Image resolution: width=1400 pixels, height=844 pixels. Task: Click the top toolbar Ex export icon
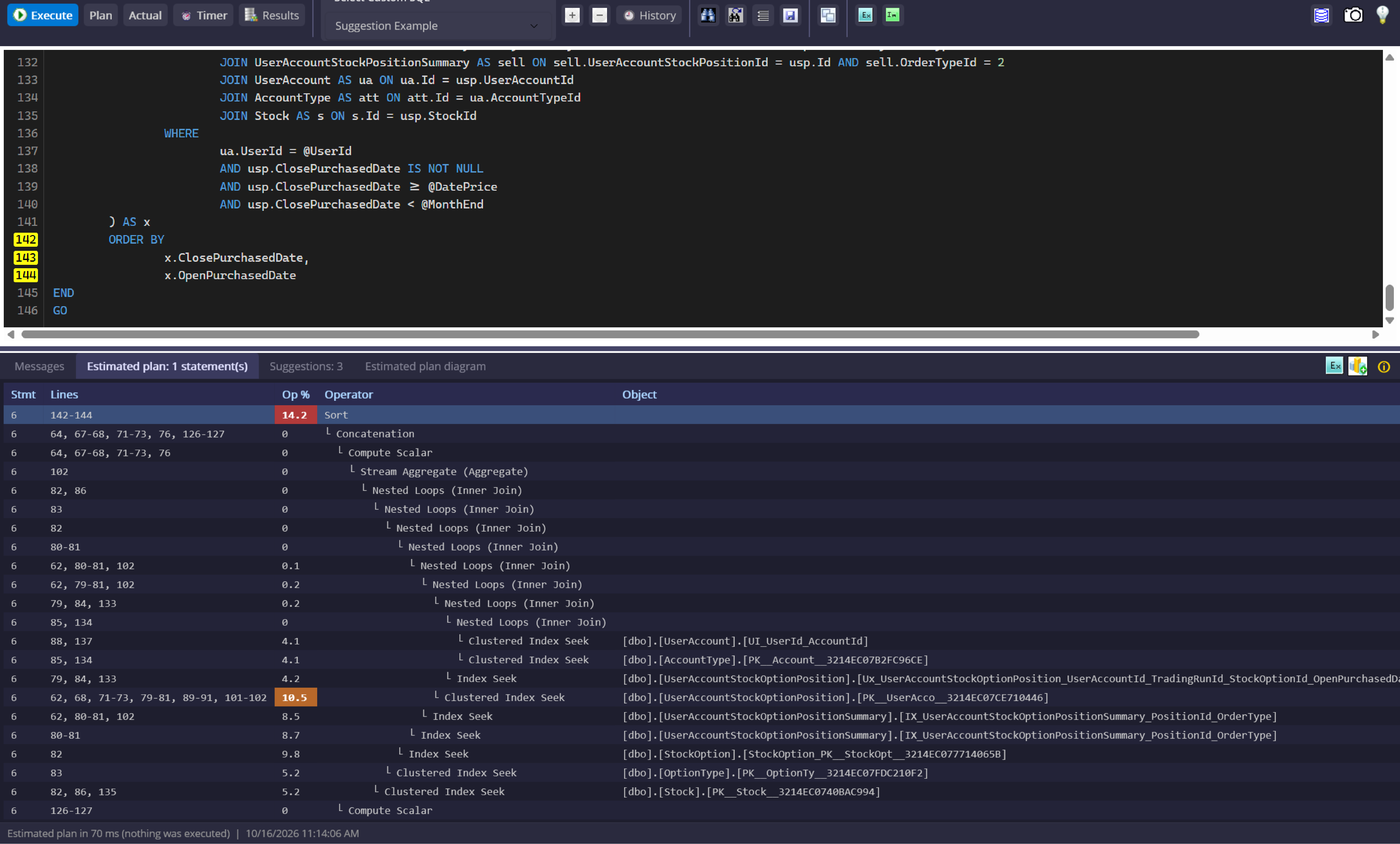tap(865, 15)
